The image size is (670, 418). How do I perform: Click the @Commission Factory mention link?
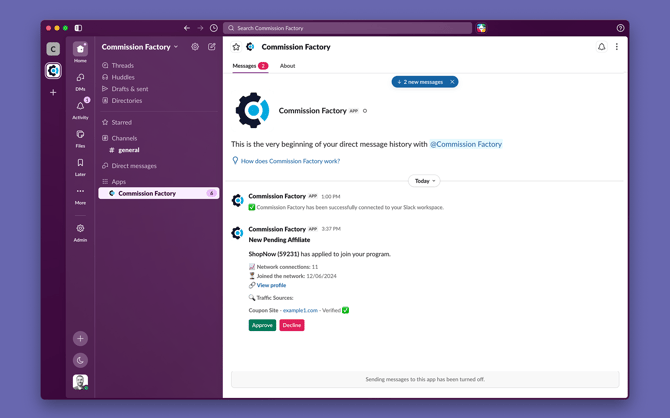coord(466,144)
